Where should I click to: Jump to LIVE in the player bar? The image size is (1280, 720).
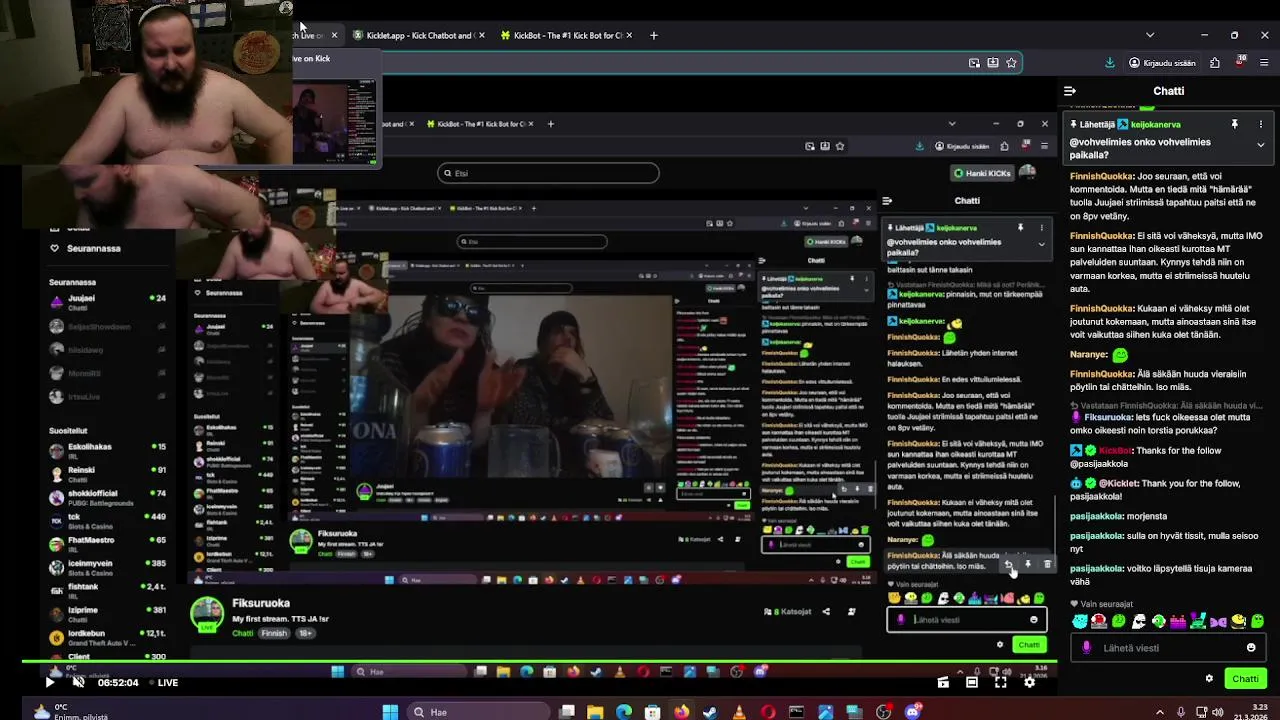(x=167, y=683)
